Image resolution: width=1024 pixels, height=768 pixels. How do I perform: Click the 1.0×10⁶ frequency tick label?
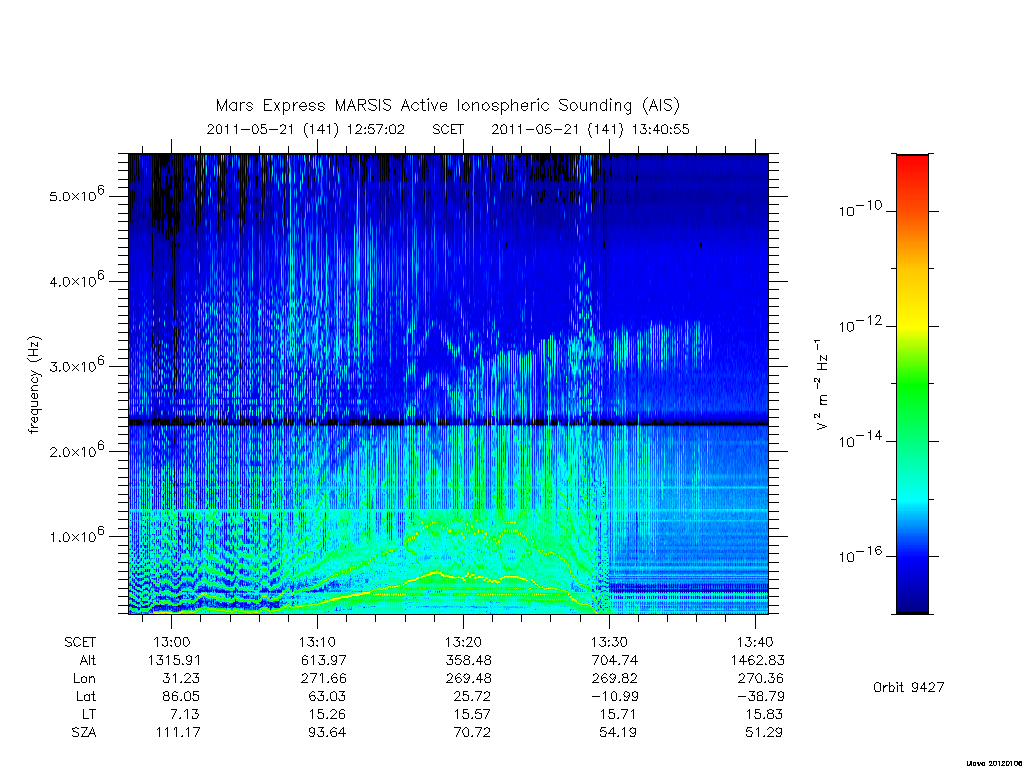pyautogui.click(x=76, y=535)
